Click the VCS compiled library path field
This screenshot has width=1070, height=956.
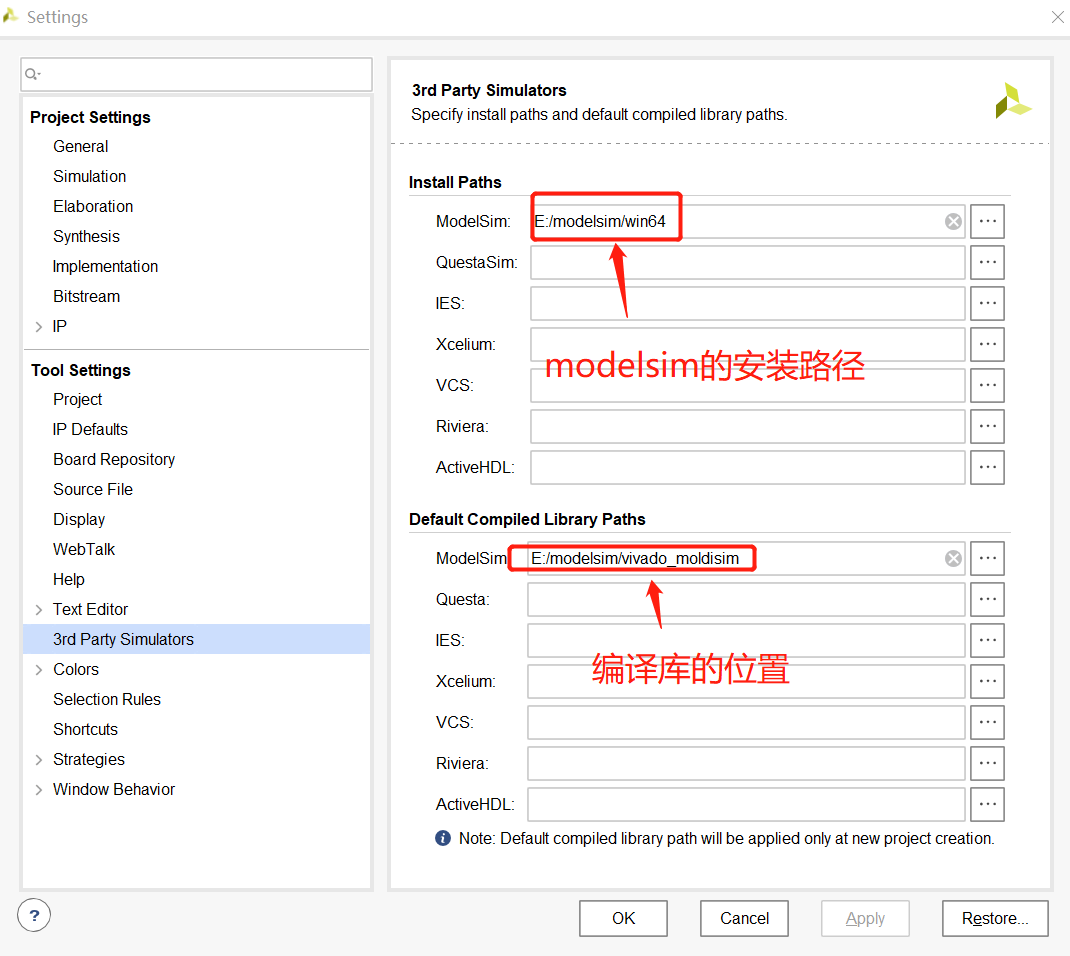pyautogui.click(x=746, y=722)
